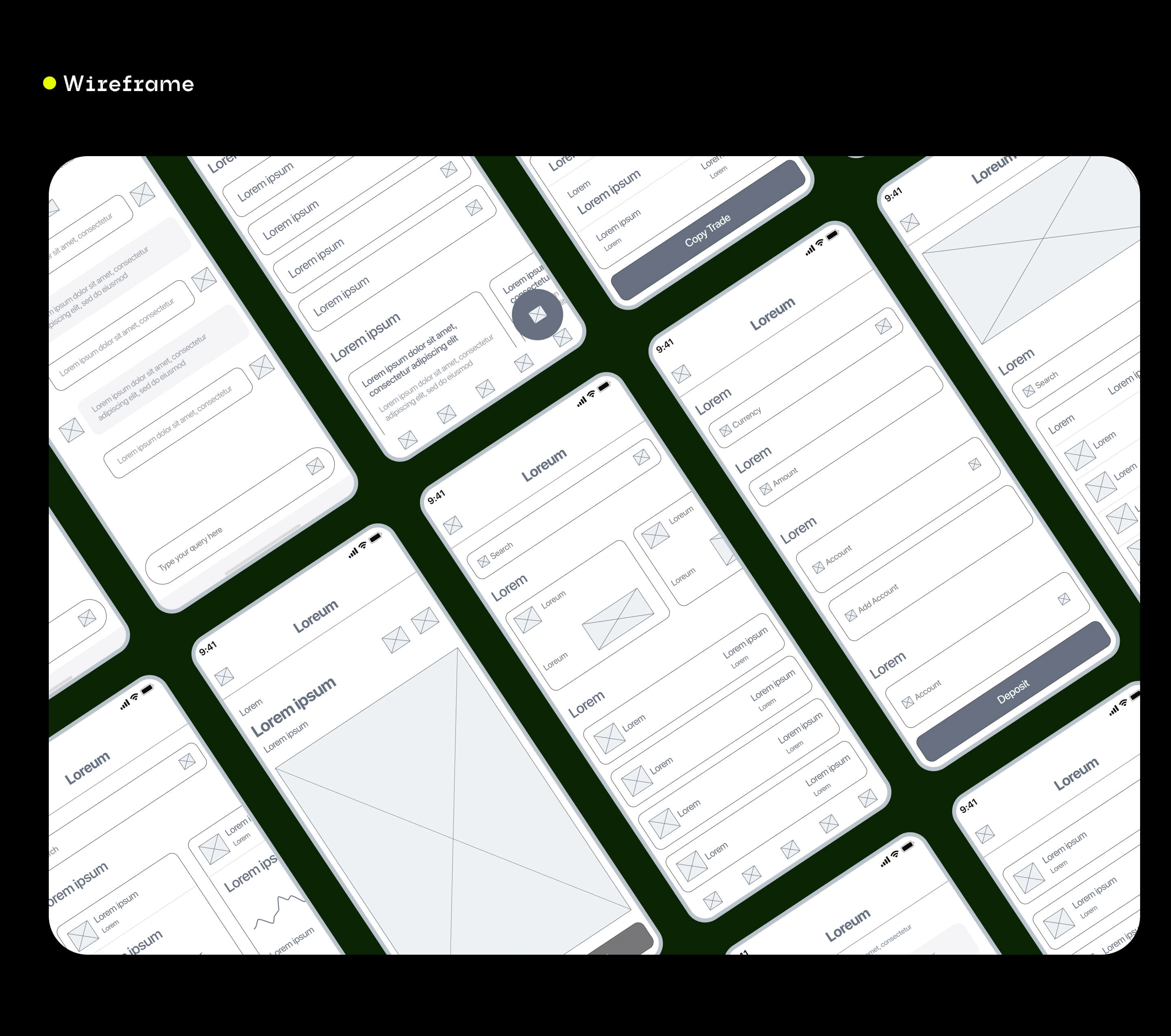Click the Deposit button
This screenshot has height=1036, width=1171.
[x=1013, y=691]
